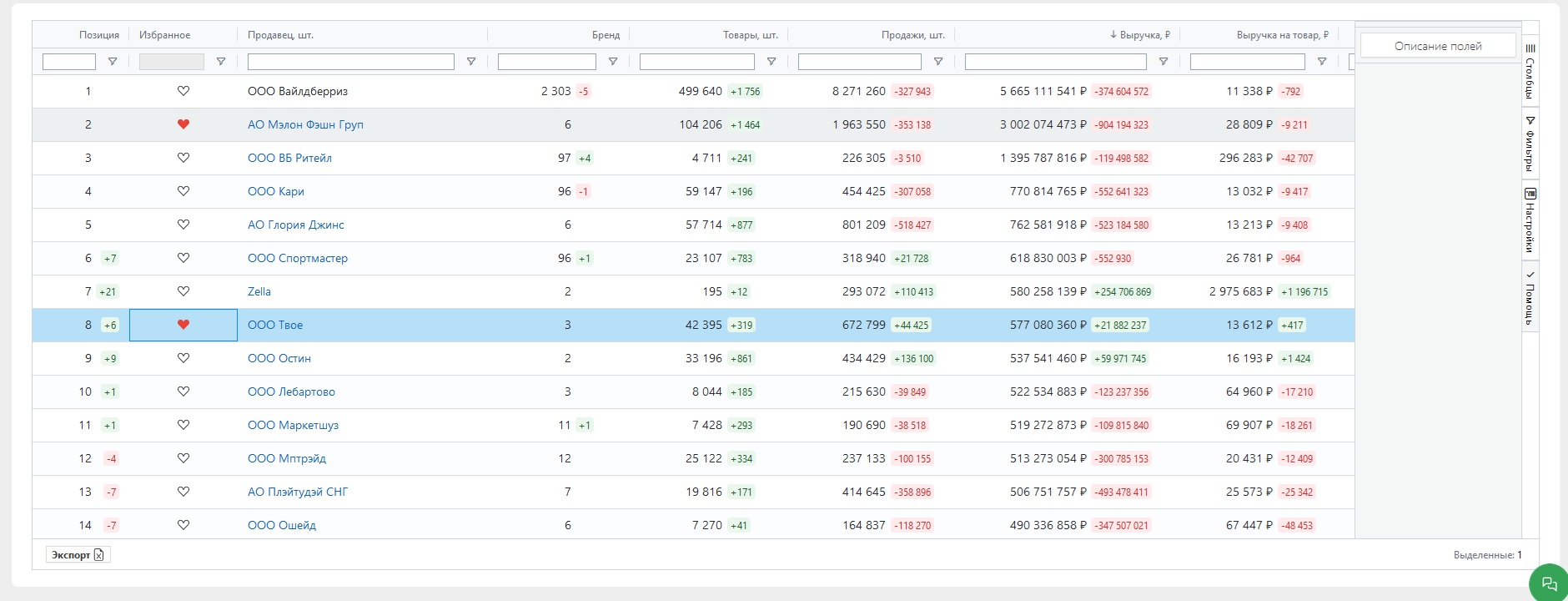Screen dimensions: 1568x601
Task: Open the Фильтры side panel tab
Action: click(x=1530, y=144)
